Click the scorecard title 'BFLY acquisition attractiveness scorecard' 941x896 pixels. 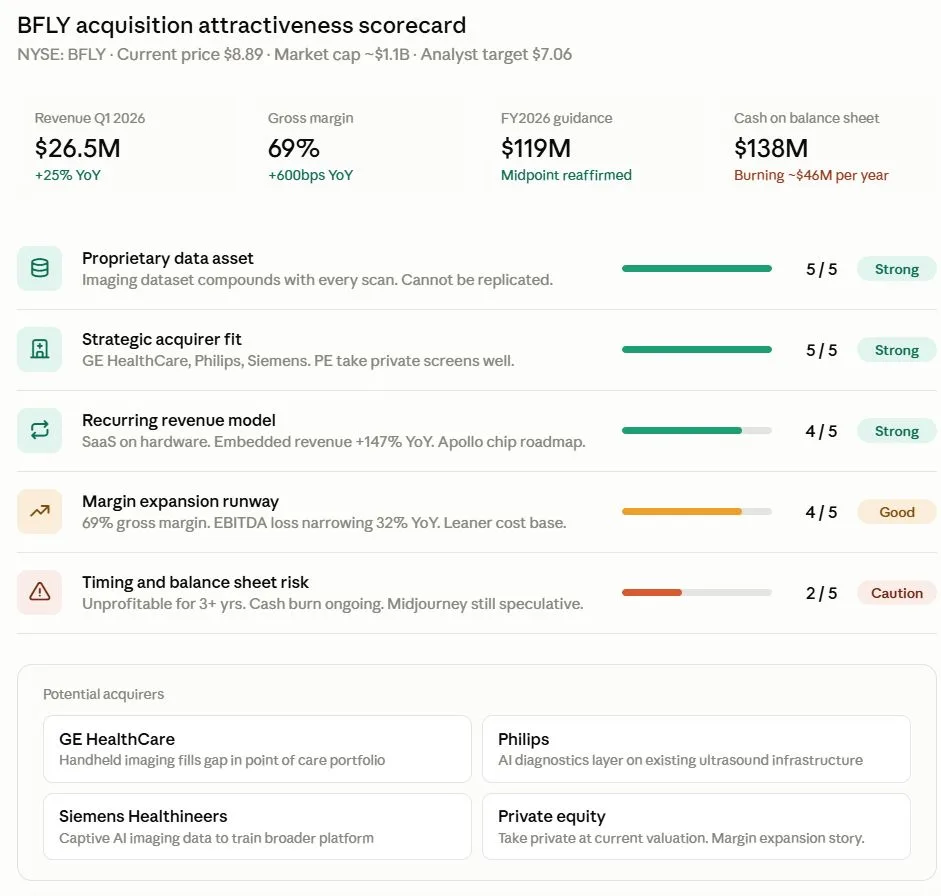[241, 25]
